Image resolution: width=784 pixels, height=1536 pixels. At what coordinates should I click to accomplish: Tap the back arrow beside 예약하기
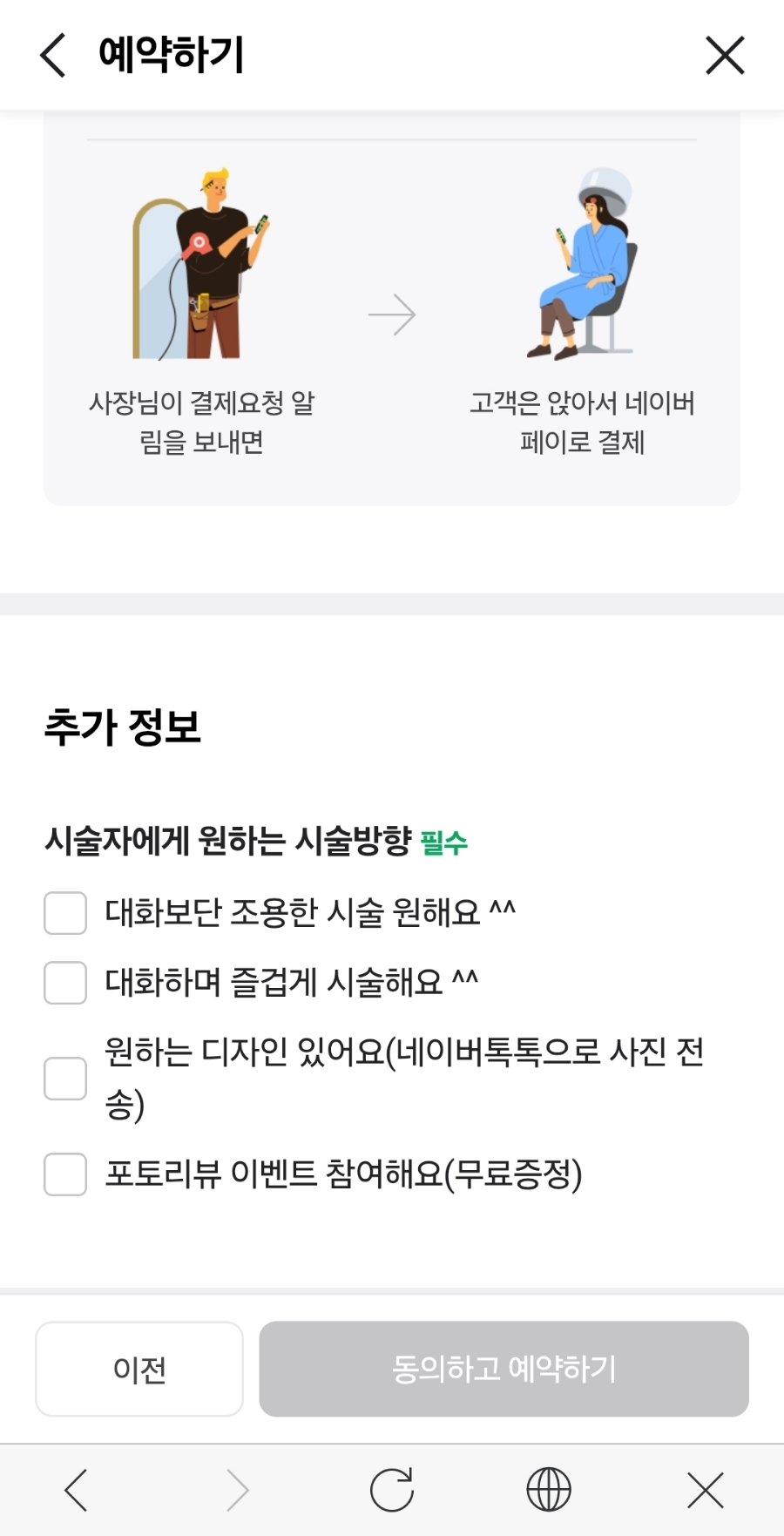pos(53,56)
